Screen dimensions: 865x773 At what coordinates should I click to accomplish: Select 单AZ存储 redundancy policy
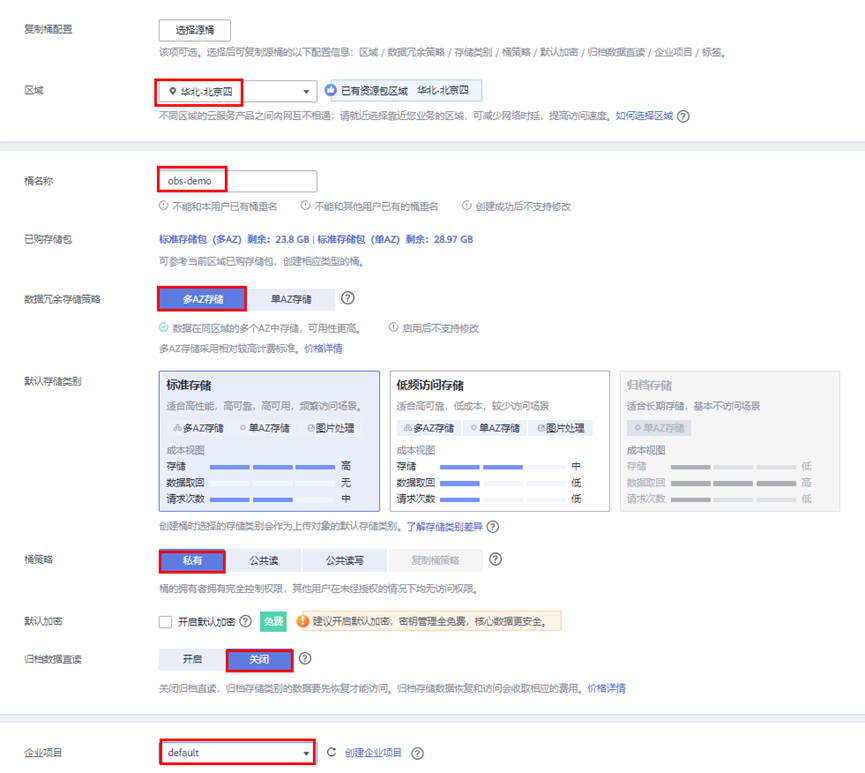pyautogui.click(x=291, y=299)
